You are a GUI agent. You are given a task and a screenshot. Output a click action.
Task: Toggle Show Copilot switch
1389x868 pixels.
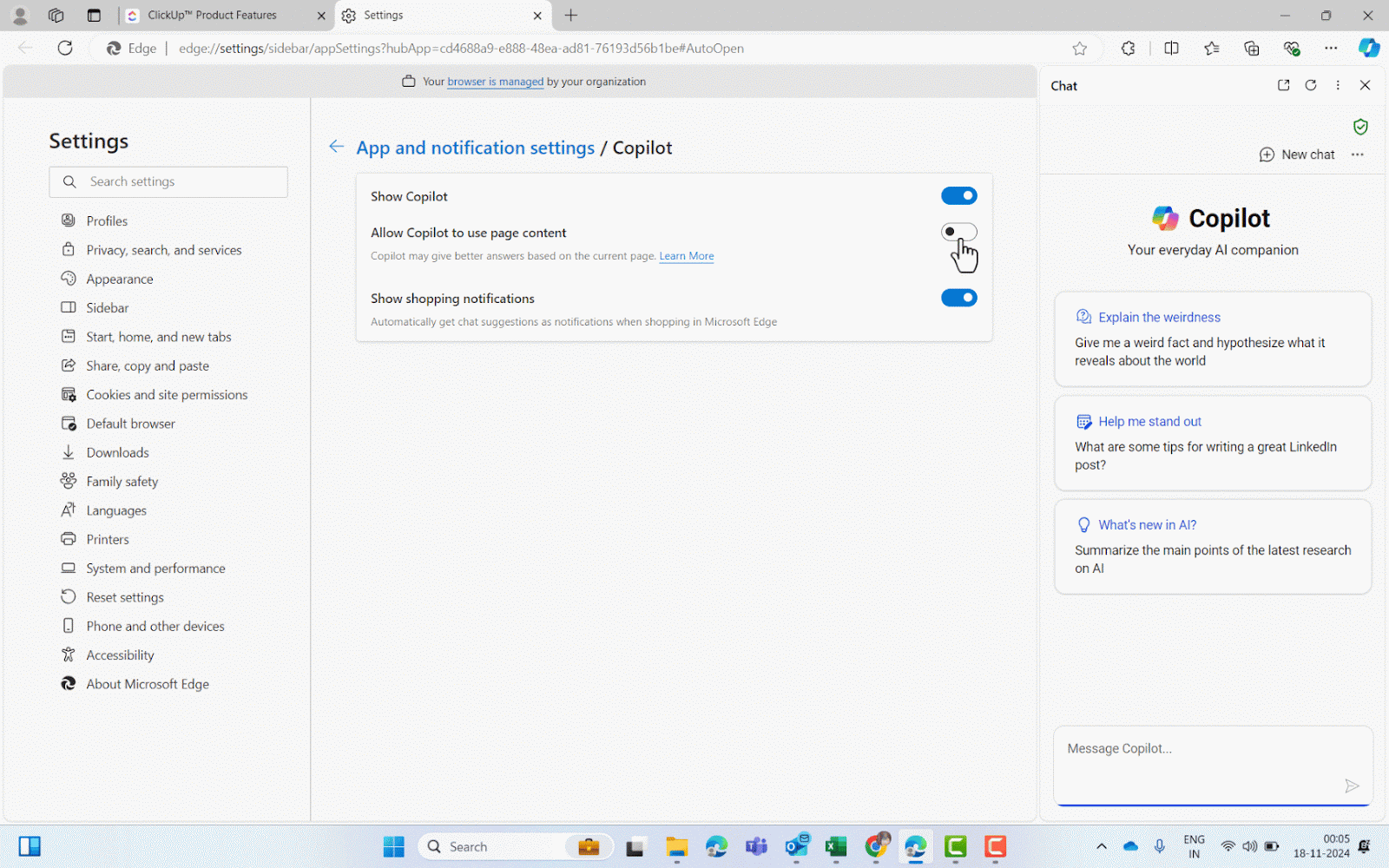tap(958, 196)
